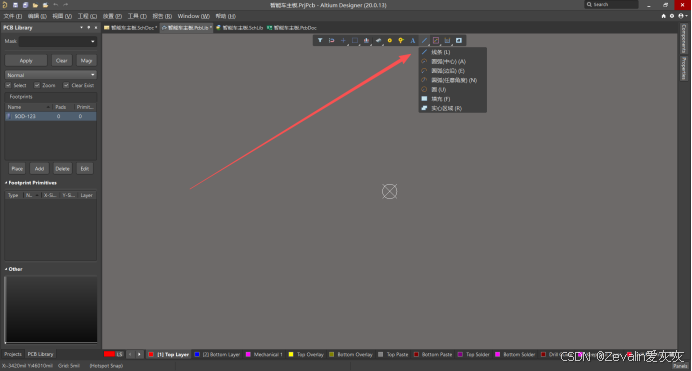
Task: Select the dimension tool
Action: [x=447, y=41]
